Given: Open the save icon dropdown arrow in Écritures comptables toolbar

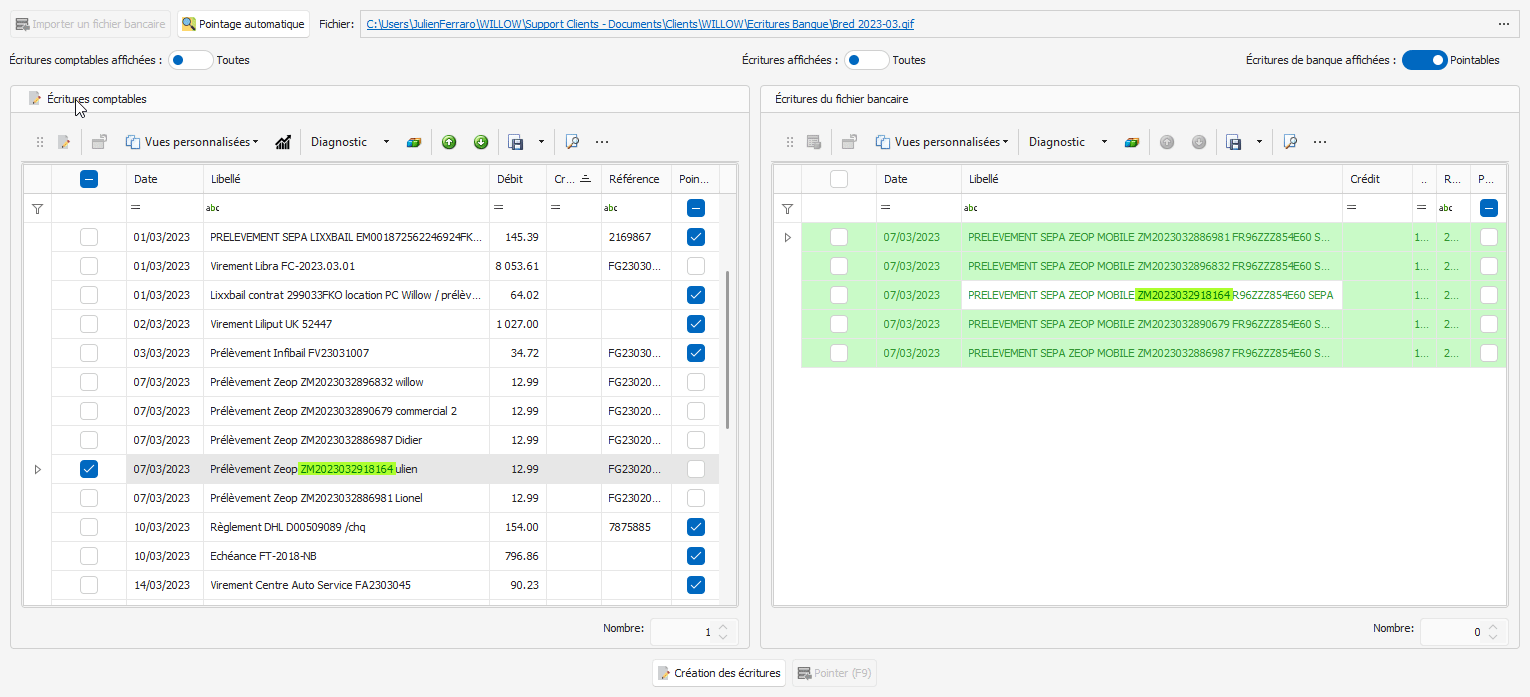Looking at the screenshot, I should pyautogui.click(x=541, y=142).
